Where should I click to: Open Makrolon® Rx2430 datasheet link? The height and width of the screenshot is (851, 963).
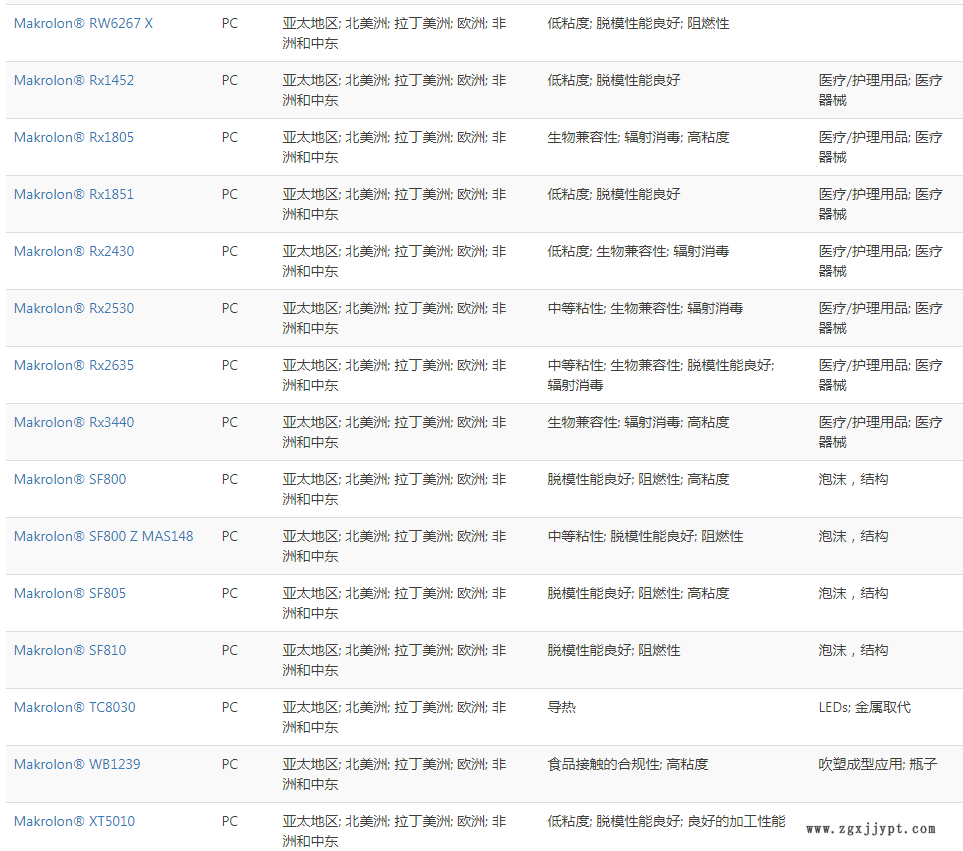point(73,251)
